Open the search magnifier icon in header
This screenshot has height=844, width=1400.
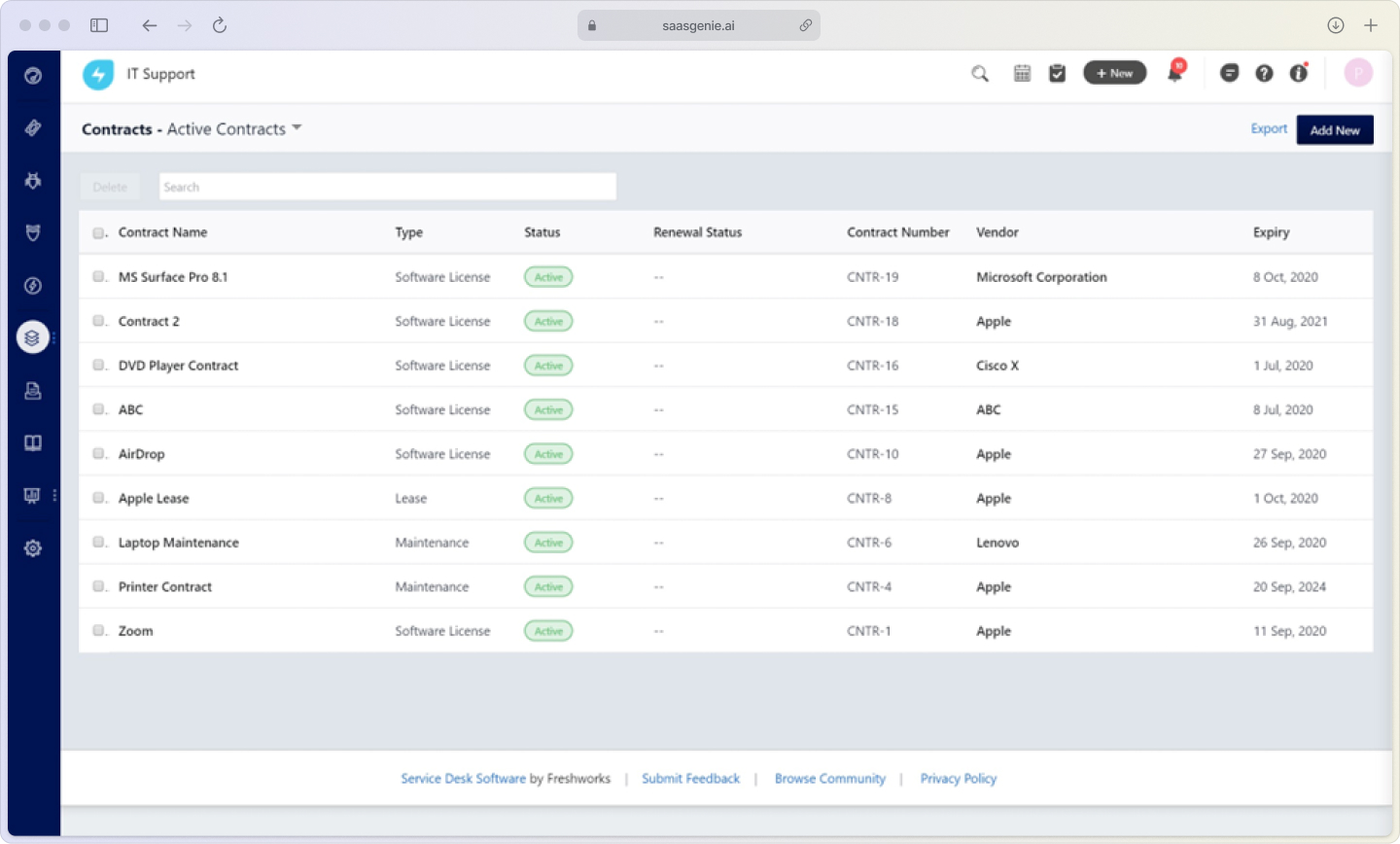click(980, 74)
